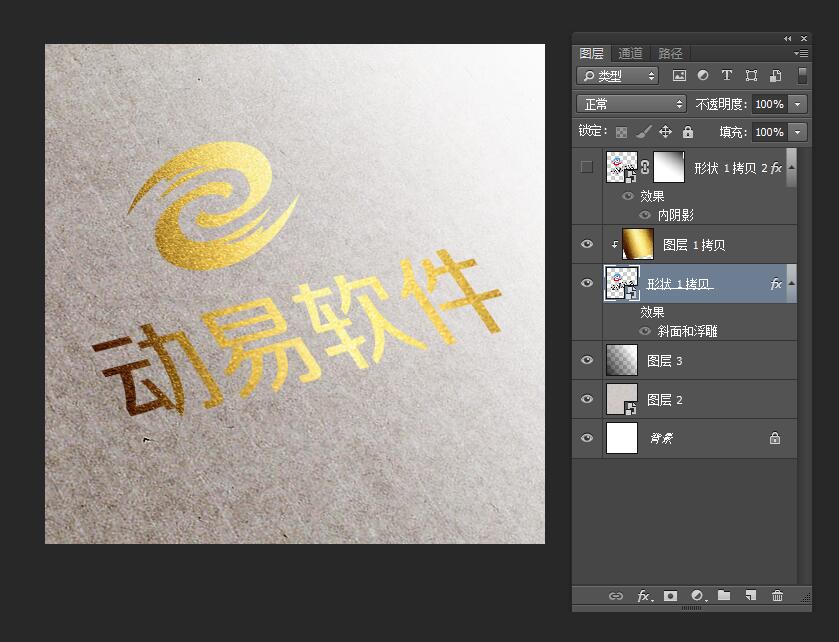The width and height of the screenshot is (839, 642).
Task: Switch to the 路径 tab
Action: point(670,54)
